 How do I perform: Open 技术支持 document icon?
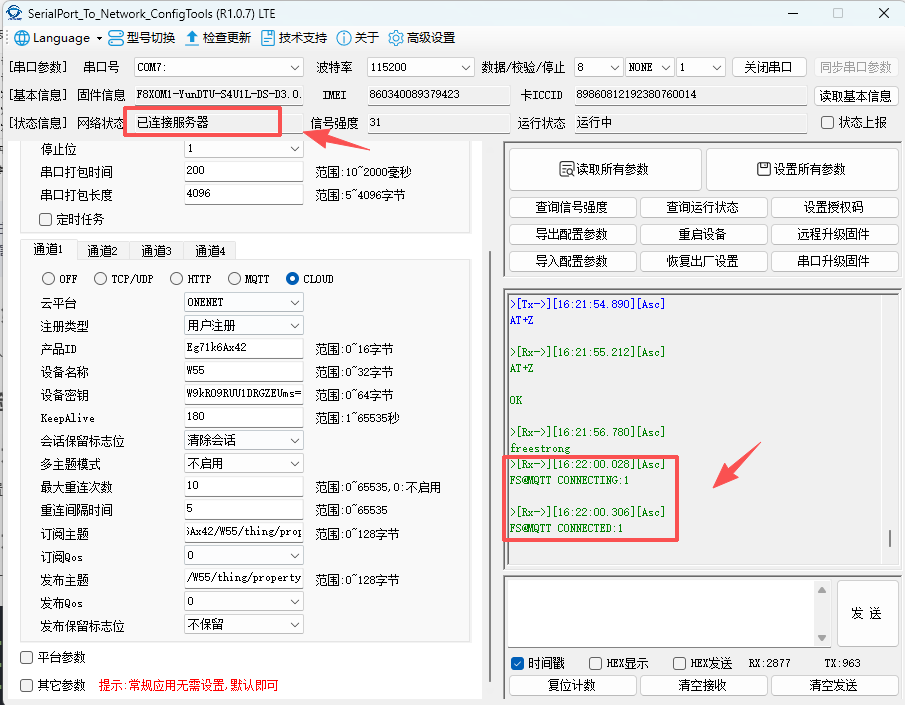pos(268,38)
